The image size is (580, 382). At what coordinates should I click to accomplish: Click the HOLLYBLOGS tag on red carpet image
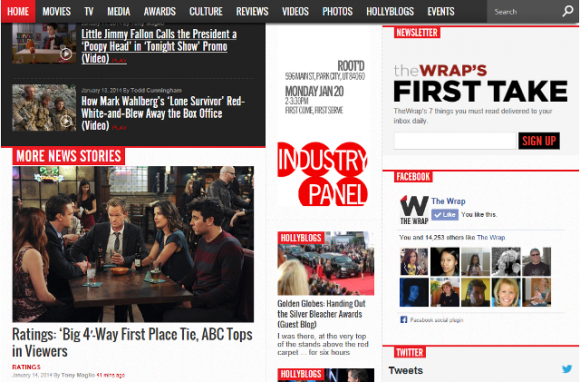pyautogui.click(x=301, y=237)
